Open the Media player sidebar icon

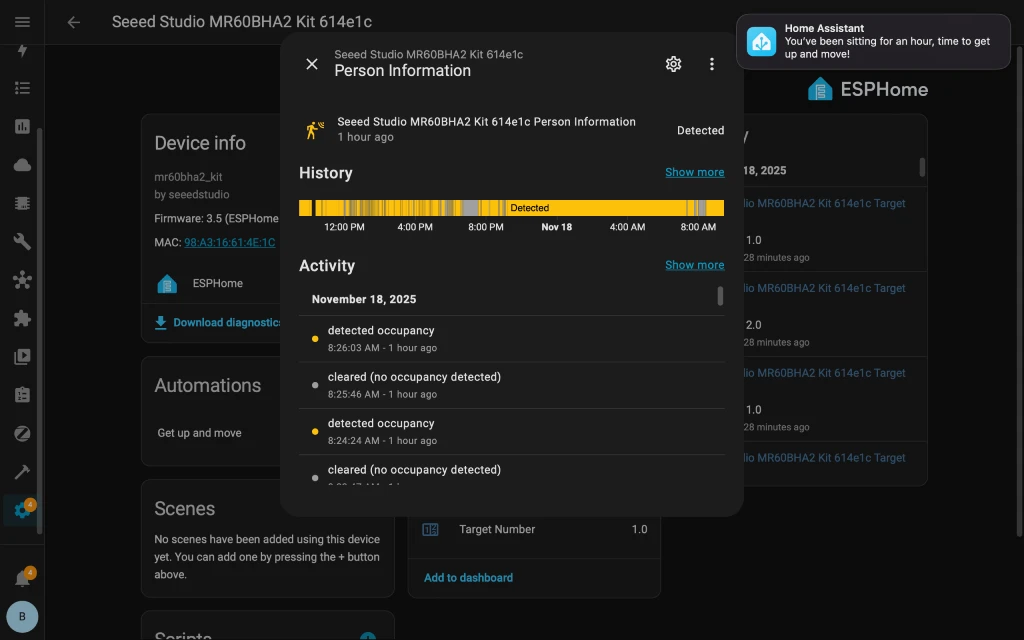[x=22, y=357]
